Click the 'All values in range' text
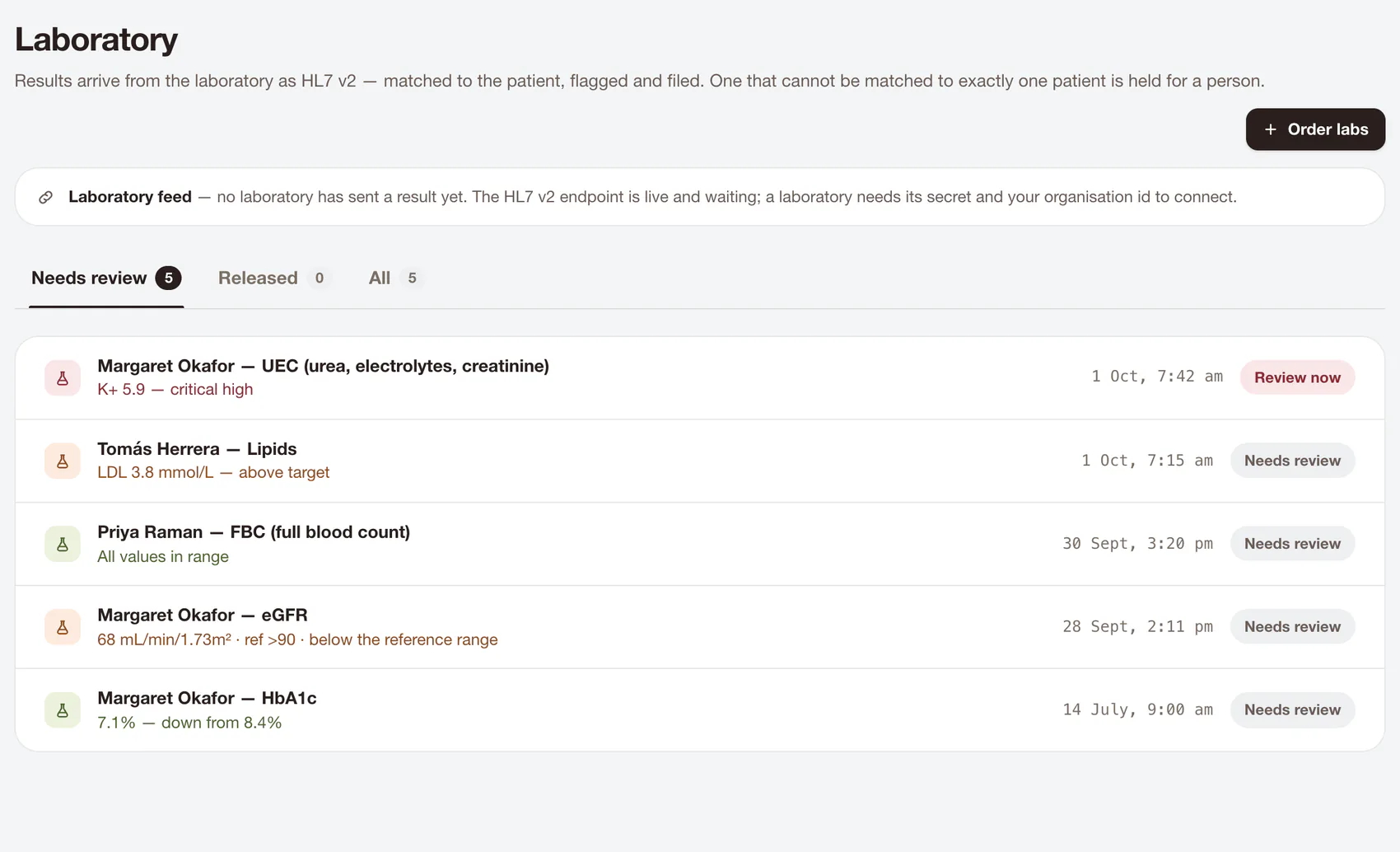1400x852 pixels. 163,557
